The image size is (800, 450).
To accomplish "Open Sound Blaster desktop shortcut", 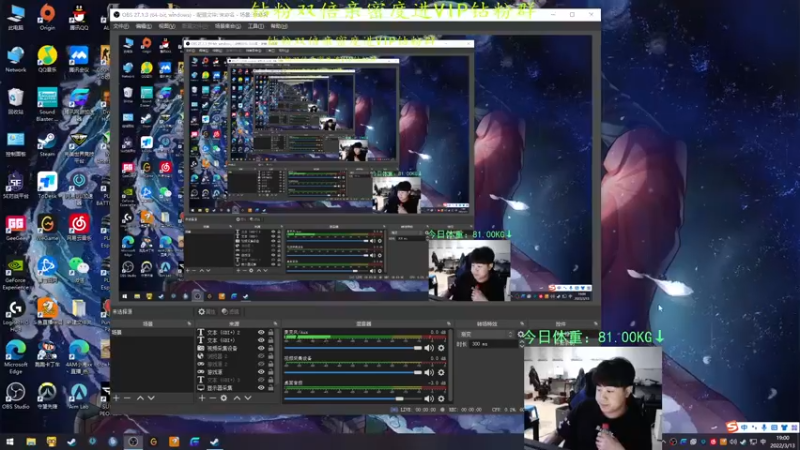I will tap(47, 104).
